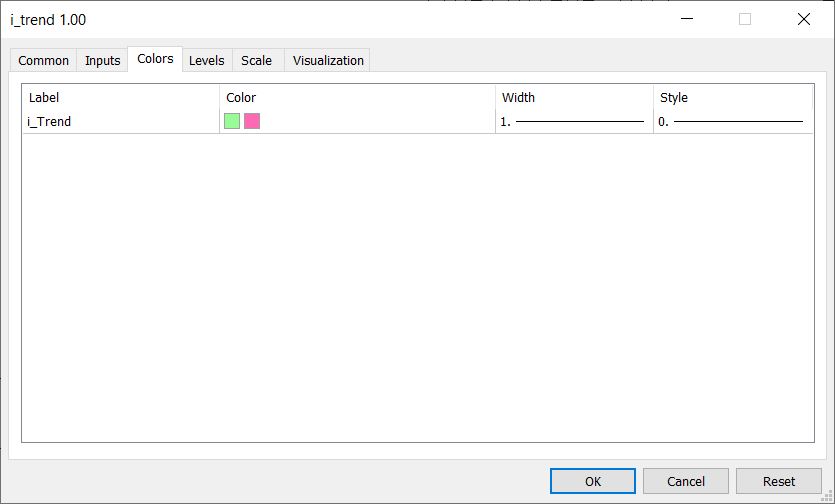
Task: Close the i_trend dialog window
Action: [x=804, y=19]
